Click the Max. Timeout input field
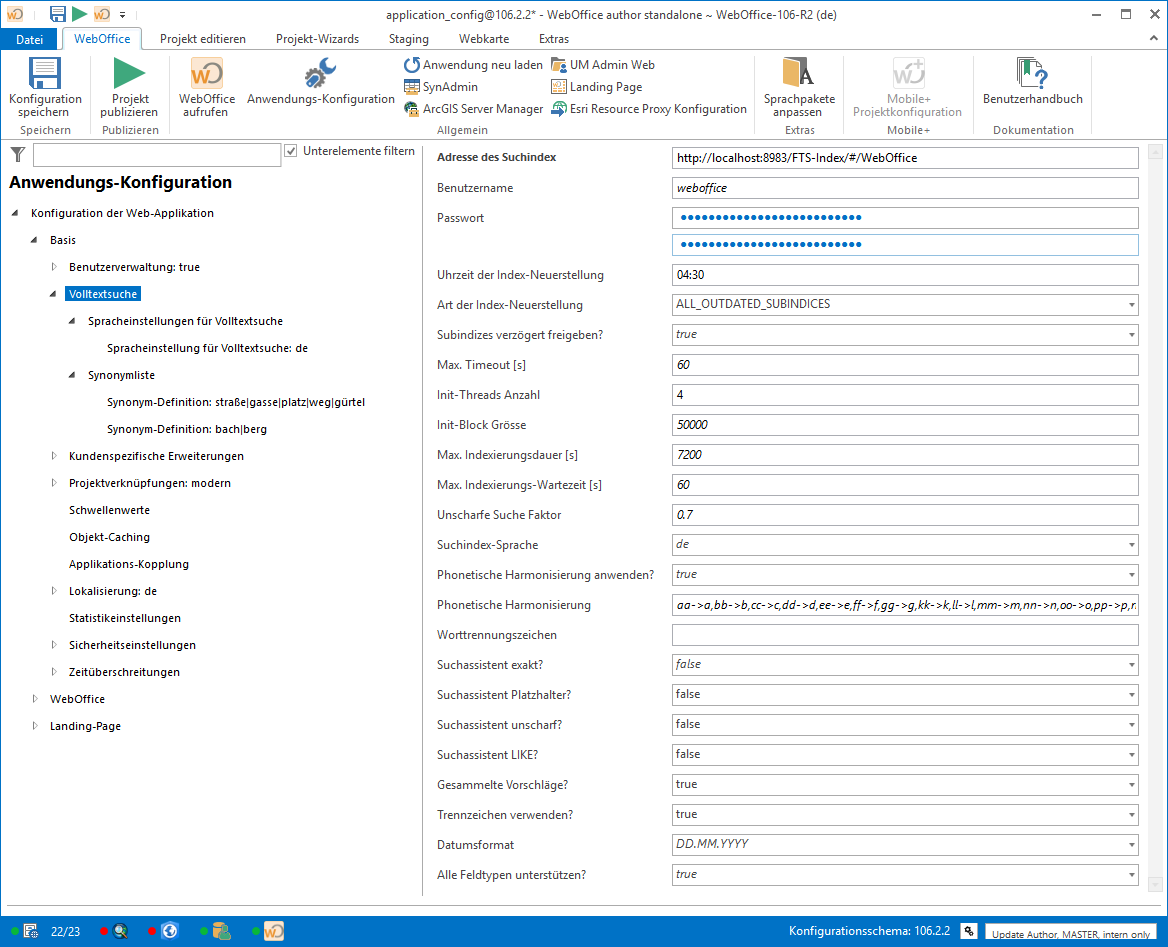 point(905,365)
